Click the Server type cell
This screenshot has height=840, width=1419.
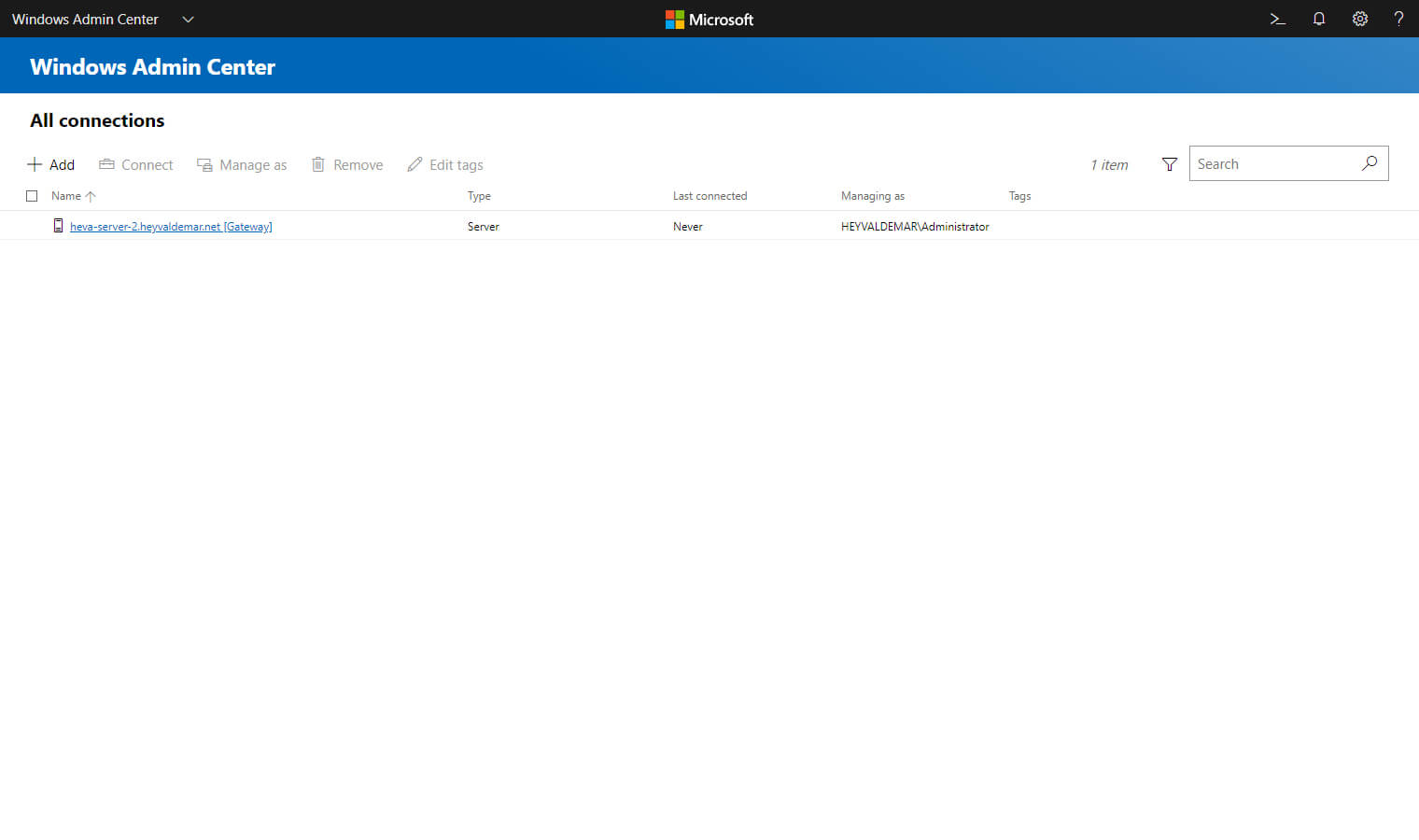point(484,227)
